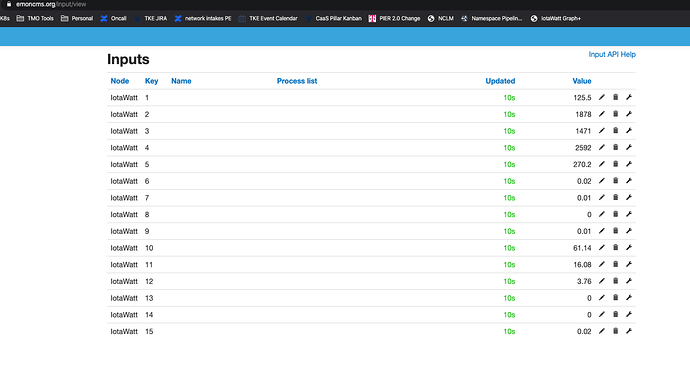The height and width of the screenshot is (367, 690).
Task: Edit the key 3 input with value 1471
Action: 602,131
